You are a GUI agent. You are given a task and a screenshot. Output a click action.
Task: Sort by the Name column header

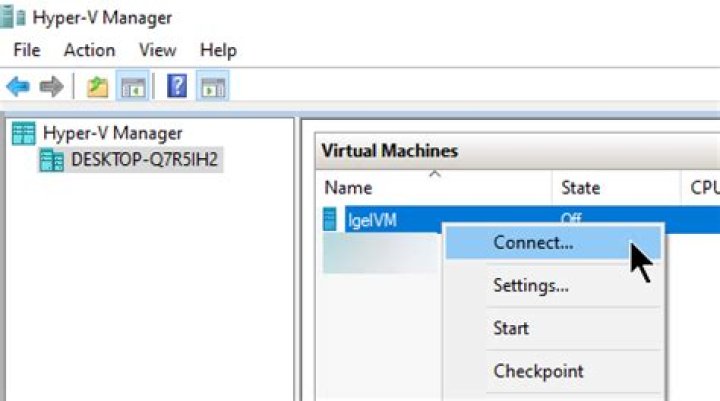pos(433,188)
